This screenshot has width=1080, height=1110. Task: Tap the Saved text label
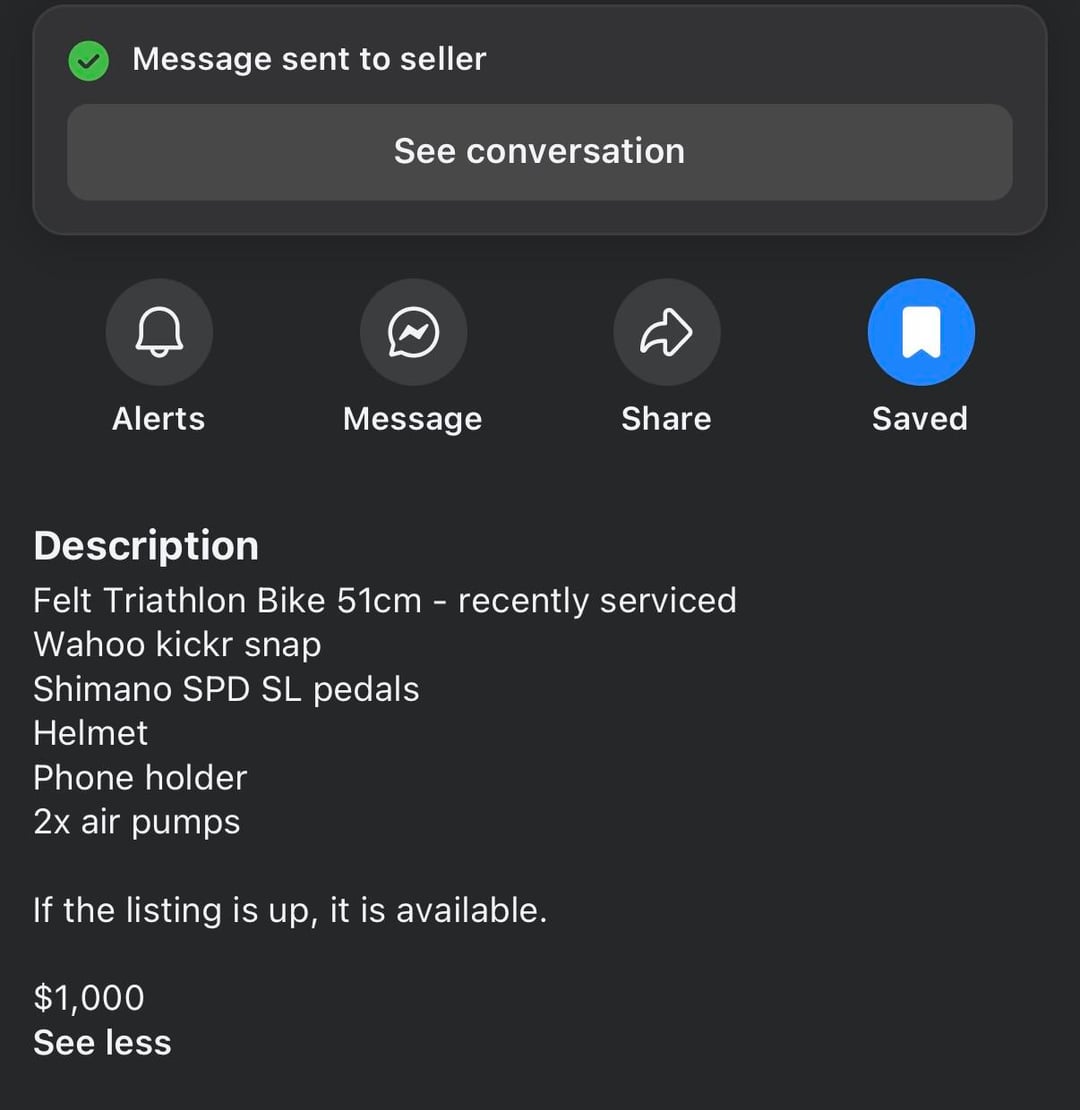(919, 418)
